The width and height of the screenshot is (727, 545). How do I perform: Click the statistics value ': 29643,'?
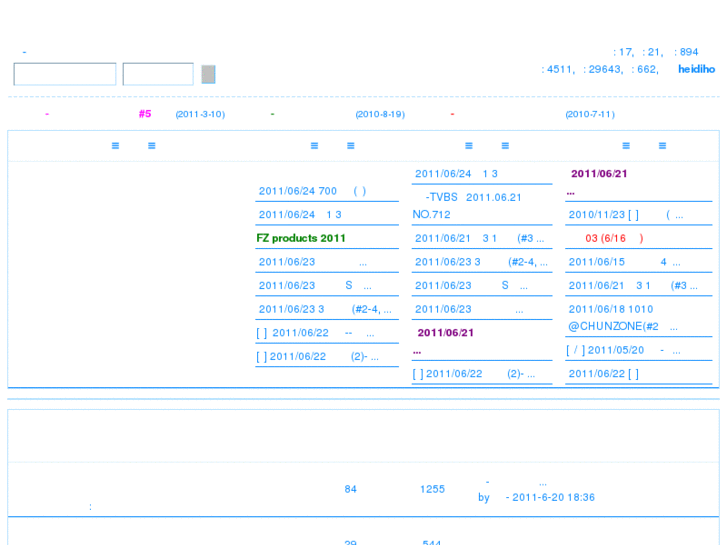603,69
